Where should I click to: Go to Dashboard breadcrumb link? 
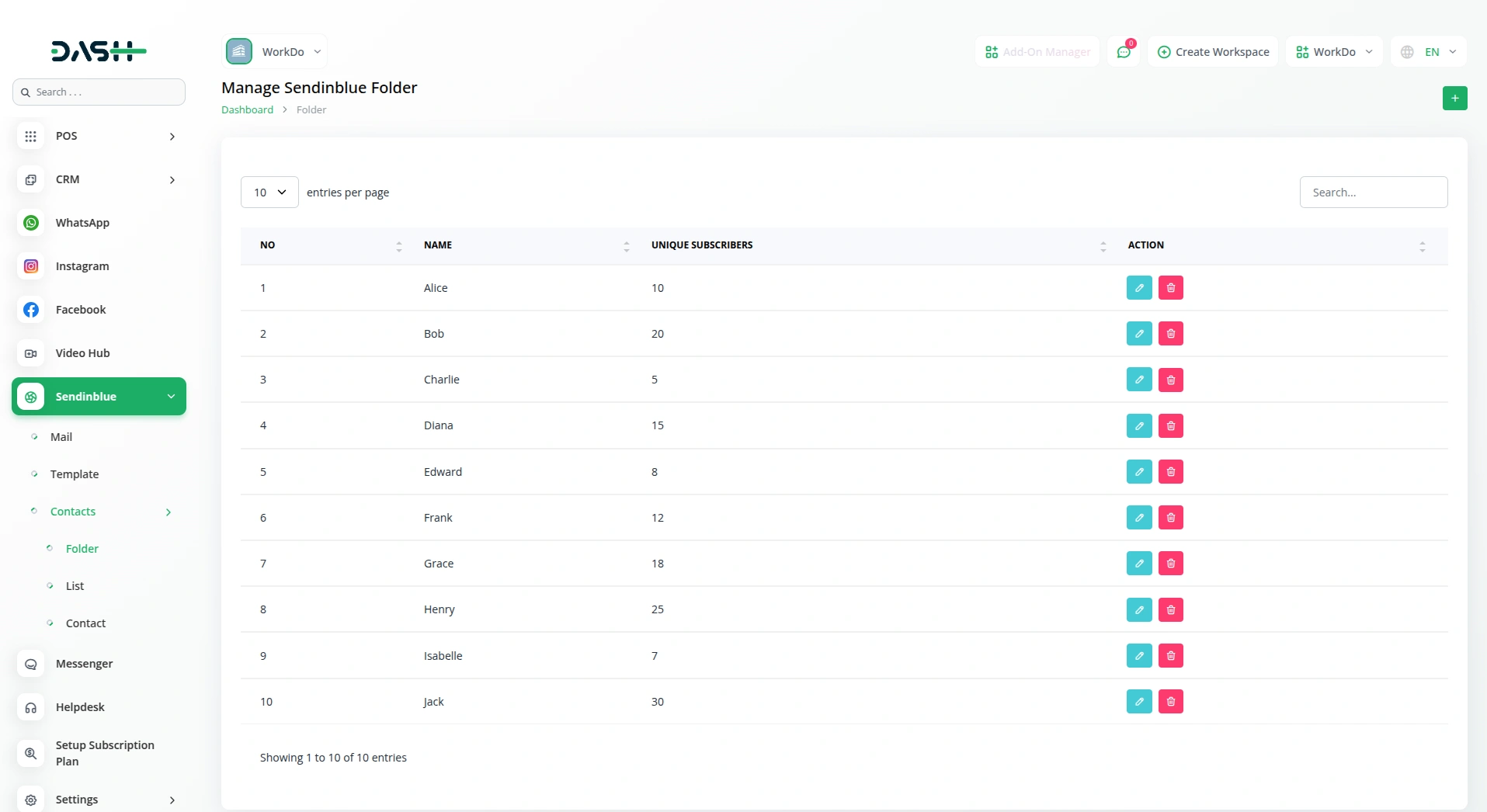click(247, 110)
